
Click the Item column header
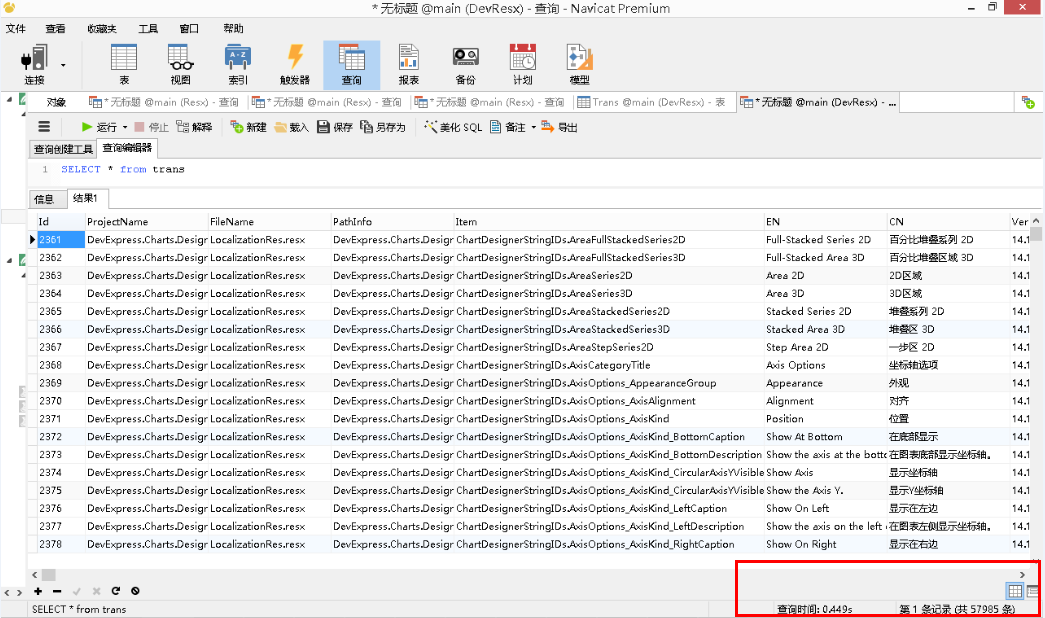[x=608, y=221]
